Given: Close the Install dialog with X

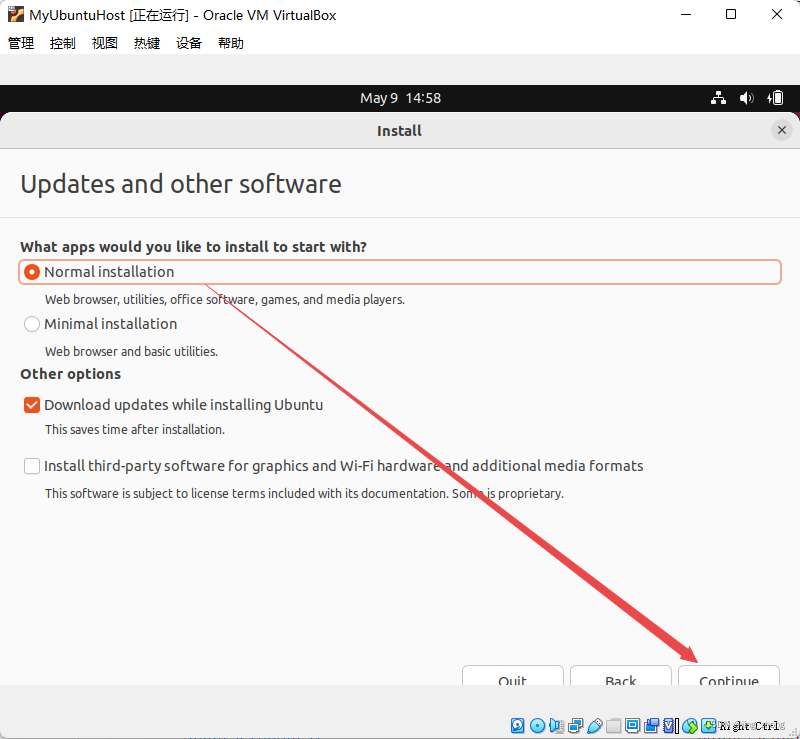Looking at the screenshot, I should coord(781,130).
